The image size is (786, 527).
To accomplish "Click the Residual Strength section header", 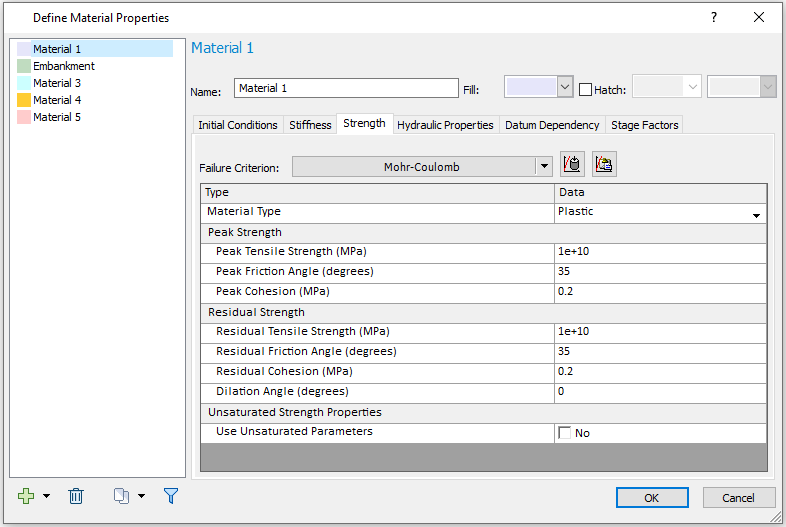I will coord(484,312).
